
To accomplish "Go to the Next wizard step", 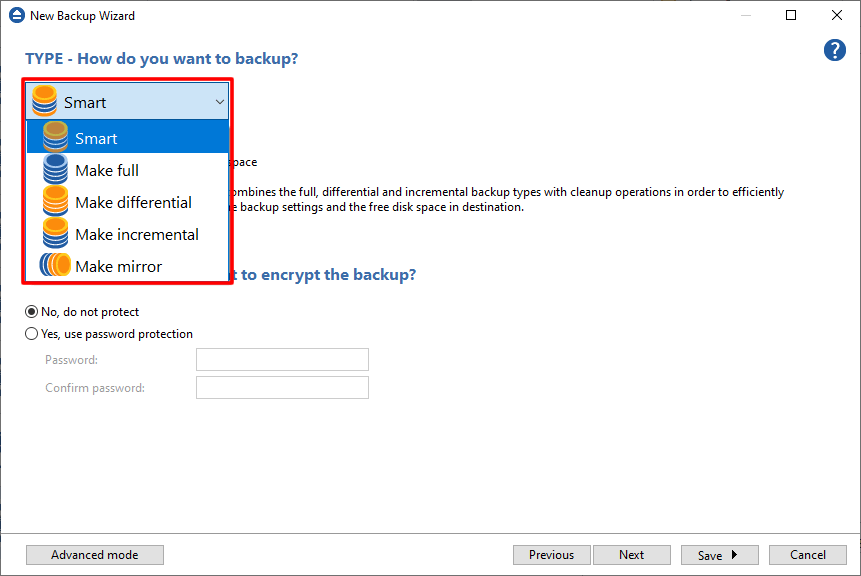I will (631, 555).
